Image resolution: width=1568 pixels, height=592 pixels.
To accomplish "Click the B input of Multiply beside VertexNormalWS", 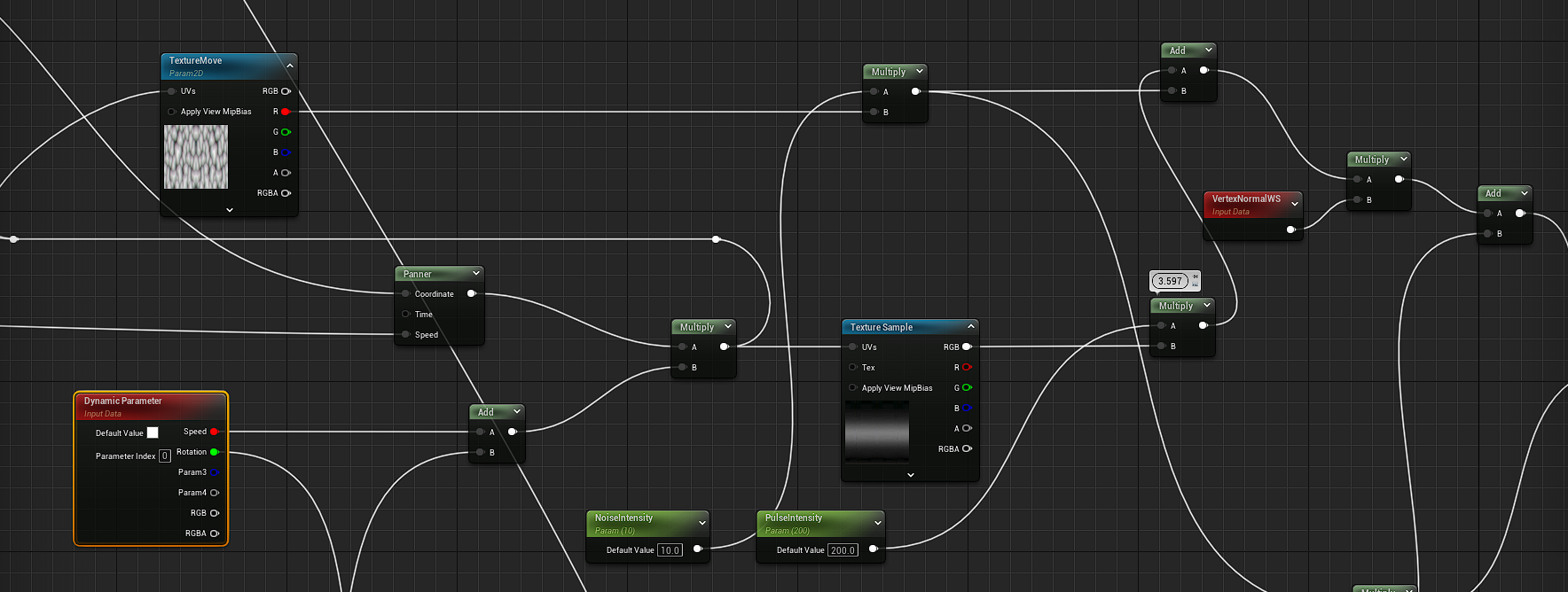I will [x=1357, y=199].
